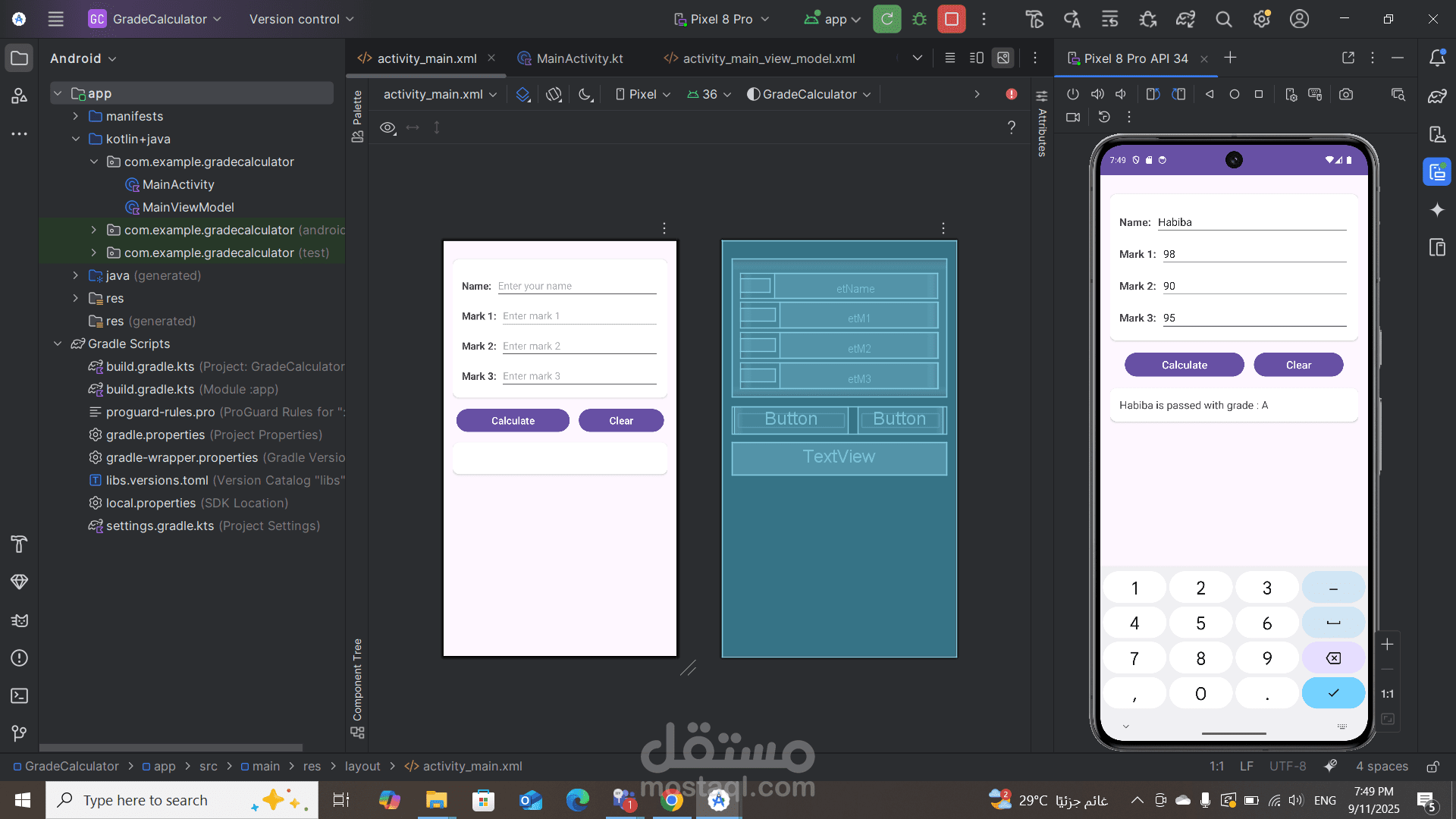The height and width of the screenshot is (819, 1456).
Task: Show the layout error warning indicator
Action: pos(1011,94)
